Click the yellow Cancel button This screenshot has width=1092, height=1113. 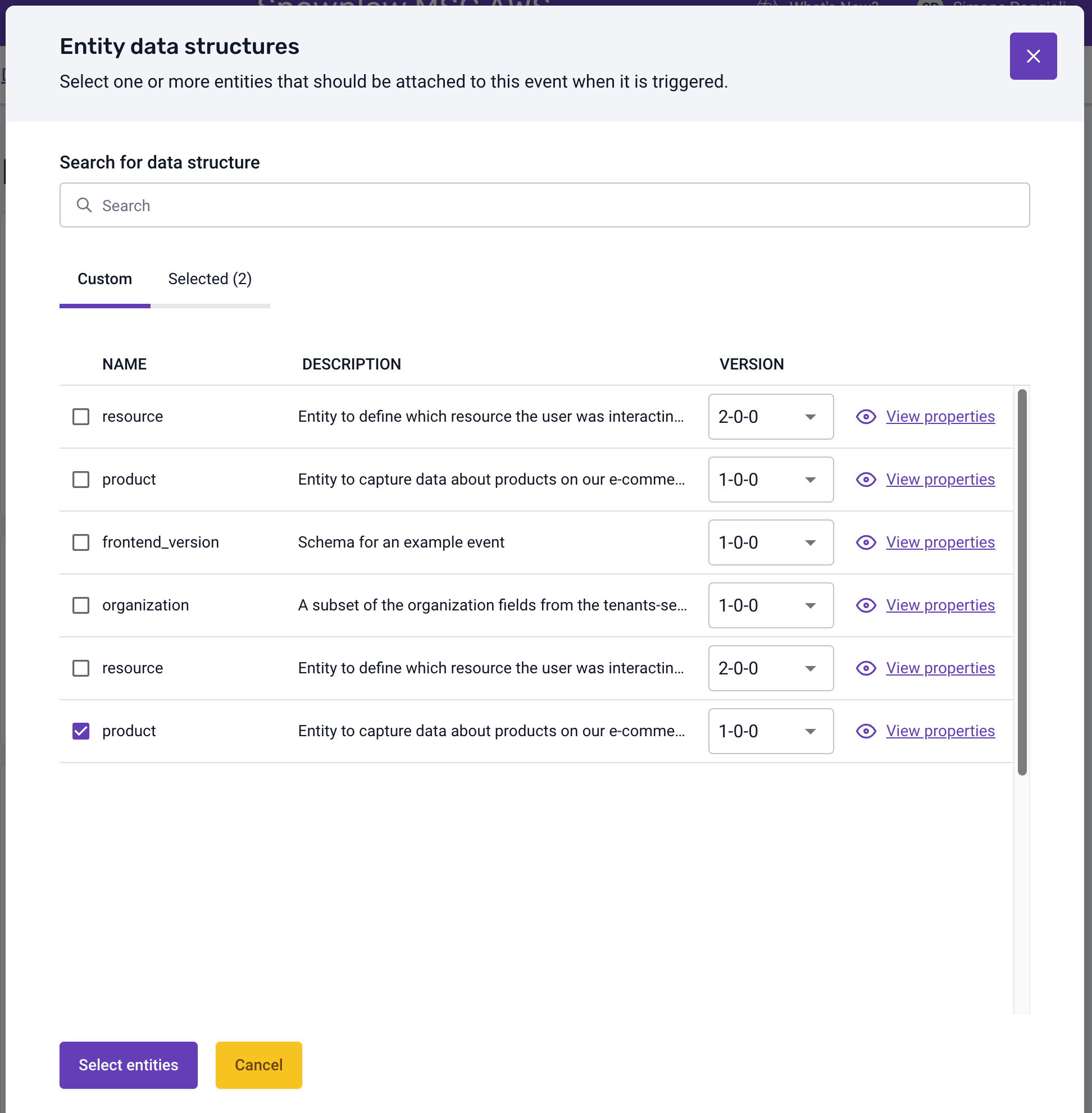point(258,1065)
